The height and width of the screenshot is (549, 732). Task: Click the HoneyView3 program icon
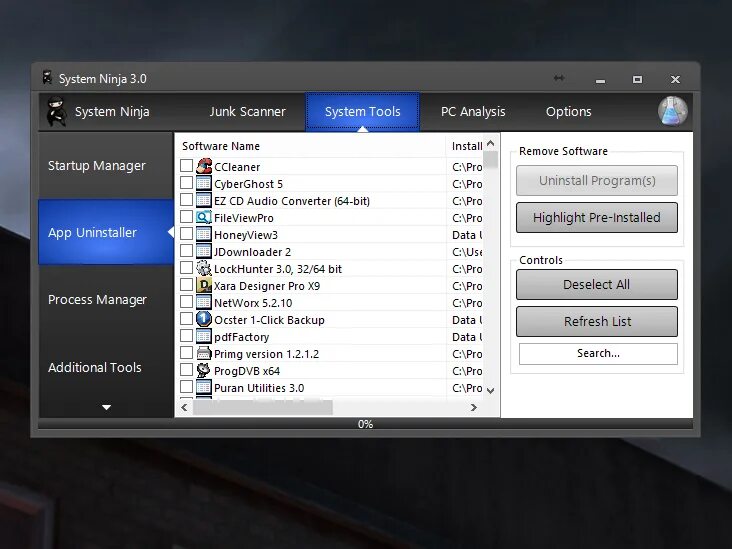click(x=204, y=234)
